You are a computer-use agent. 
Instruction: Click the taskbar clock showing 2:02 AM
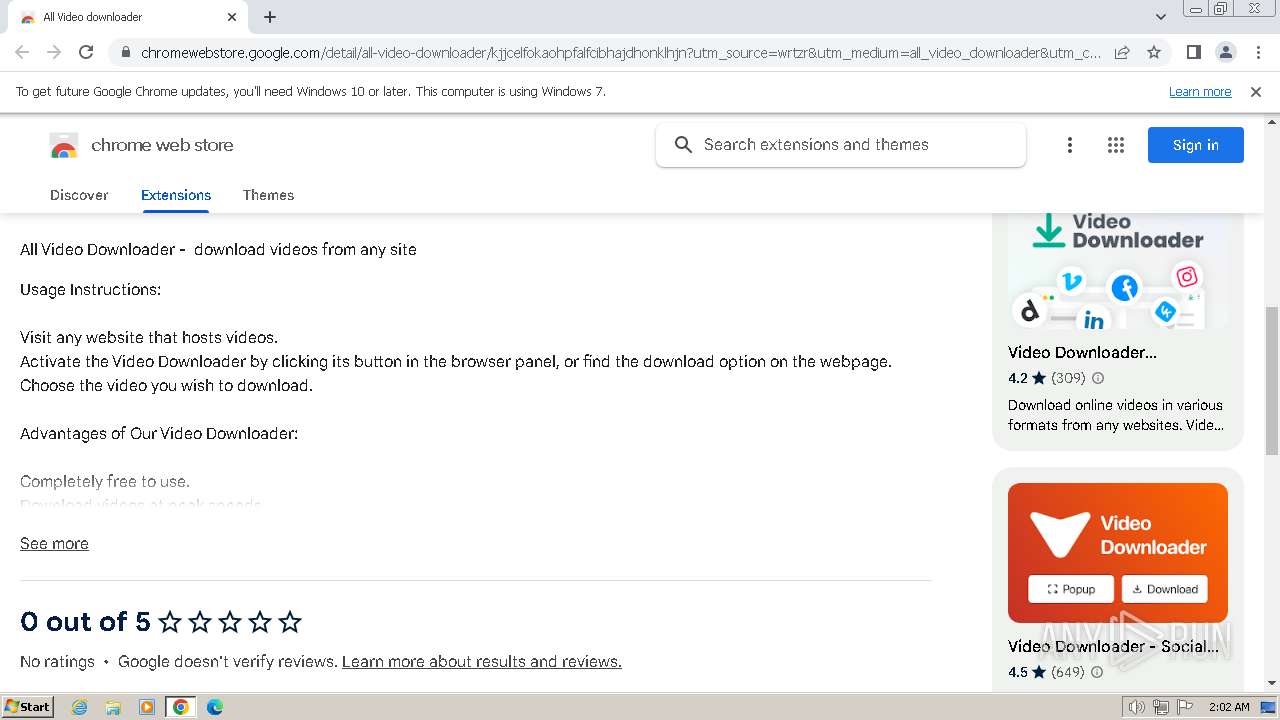click(1229, 707)
